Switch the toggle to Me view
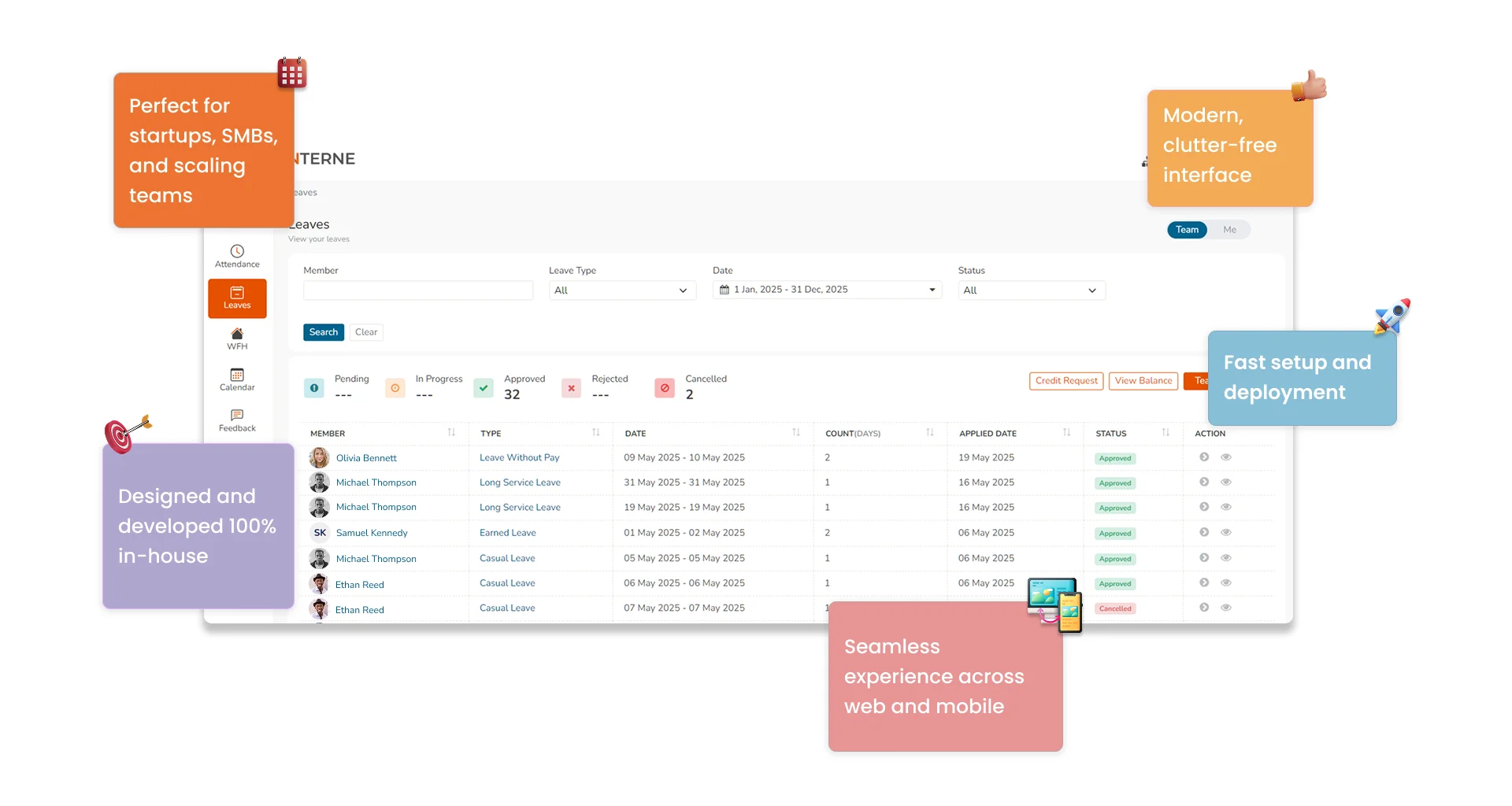1512x806 pixels. tap(1229, 230)
